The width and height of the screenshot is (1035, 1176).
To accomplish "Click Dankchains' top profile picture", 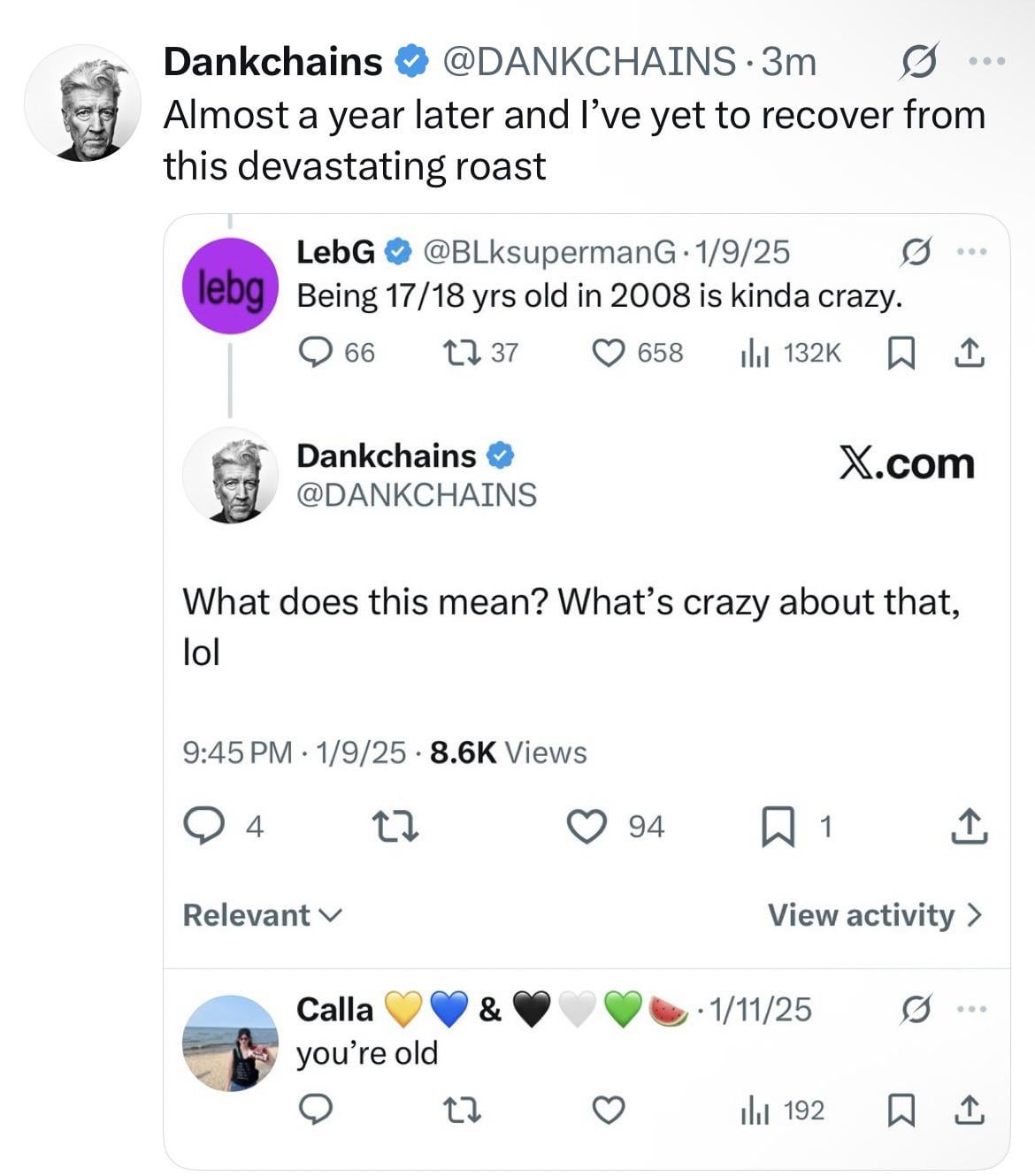I will (82, 103).
